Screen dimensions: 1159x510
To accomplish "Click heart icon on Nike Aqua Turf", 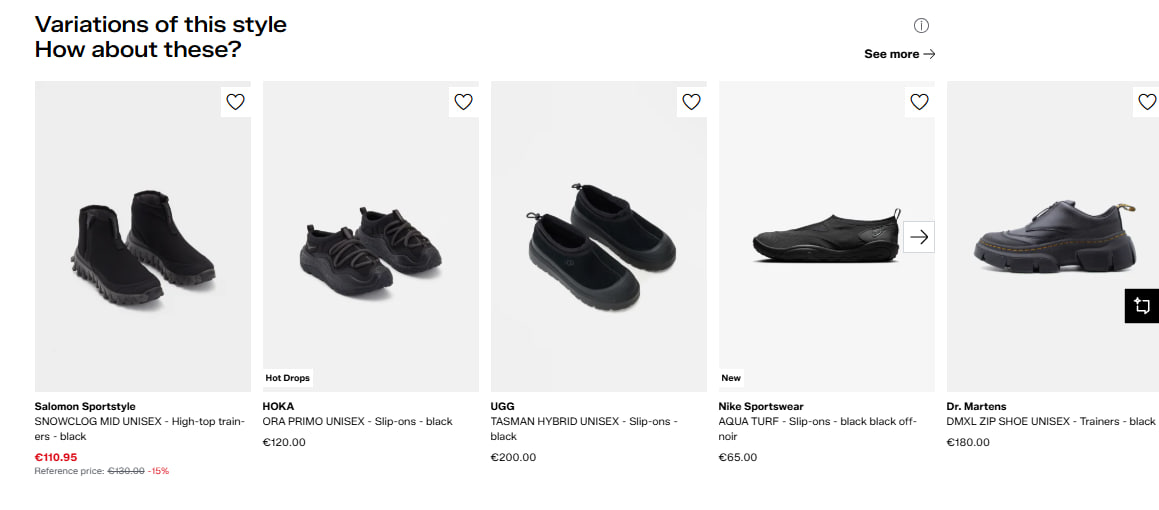I will click(x=919, y=101).
